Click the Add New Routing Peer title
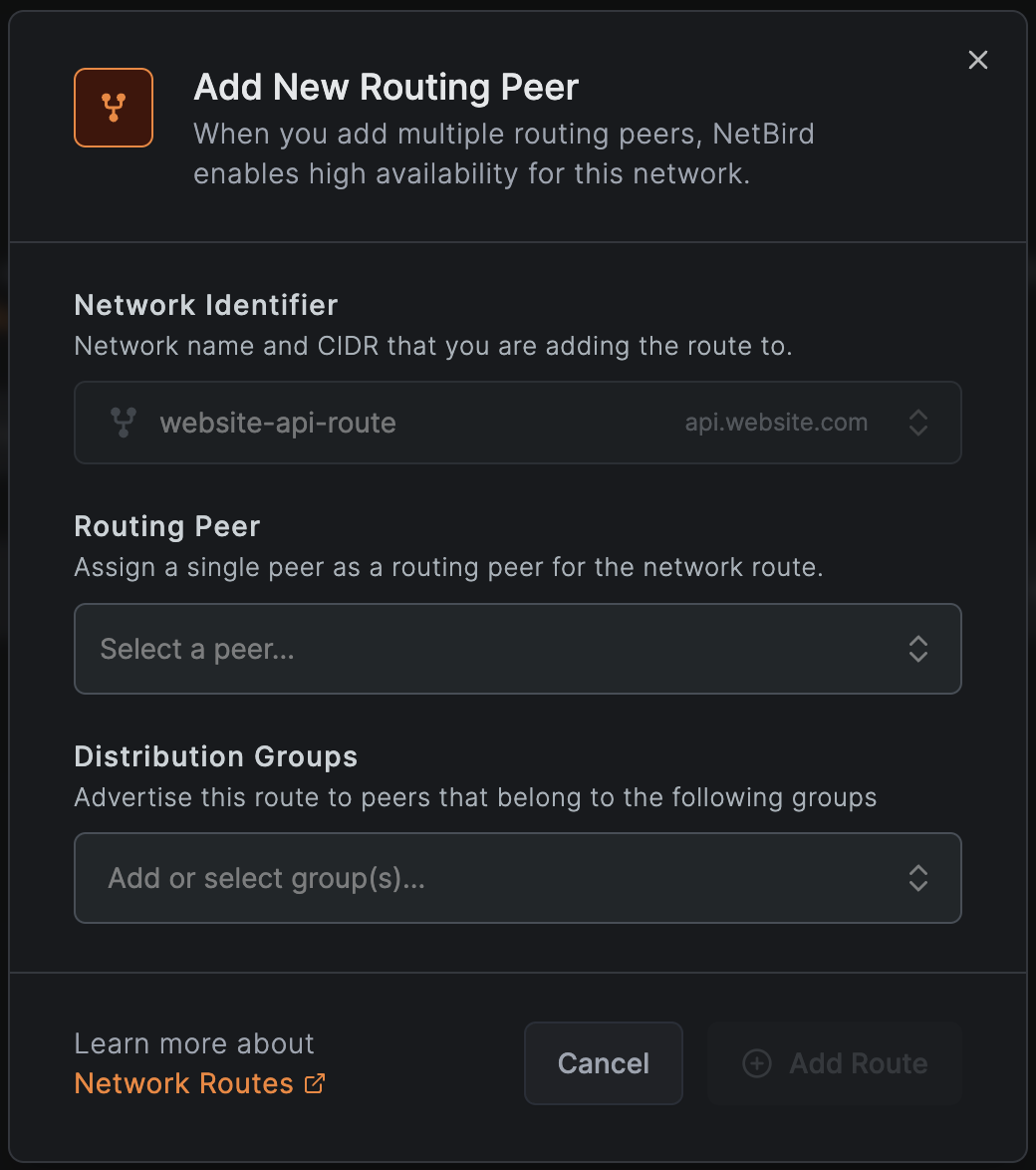 click(386, 88)
